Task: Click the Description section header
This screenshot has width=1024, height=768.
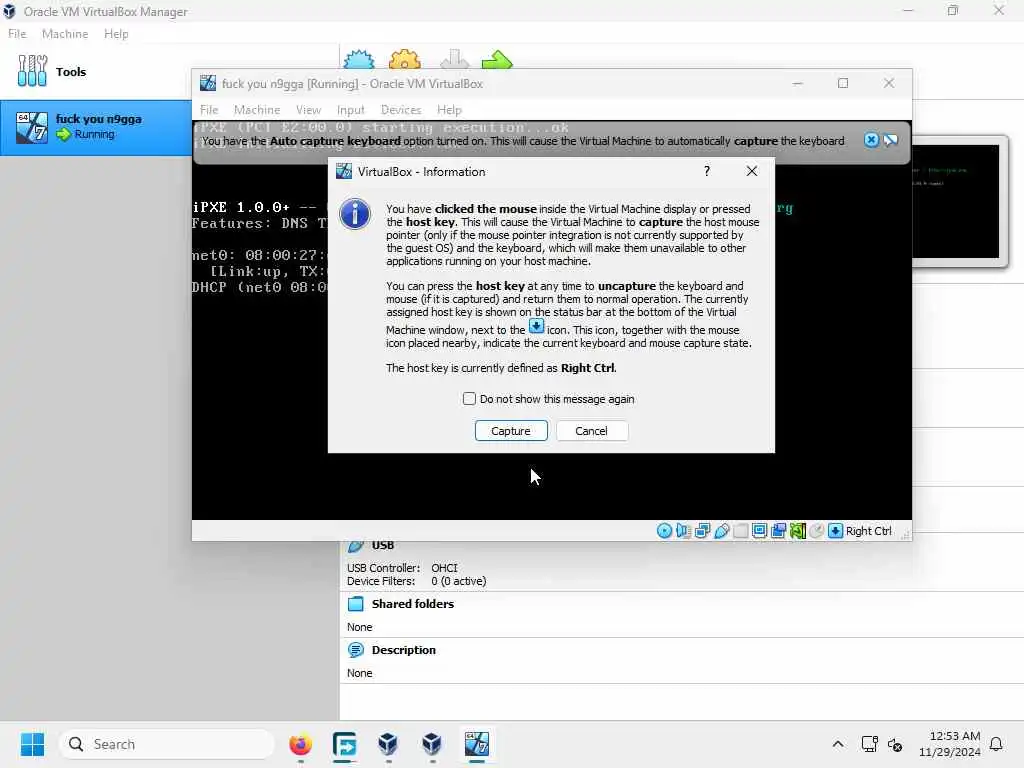Action: 404,650
